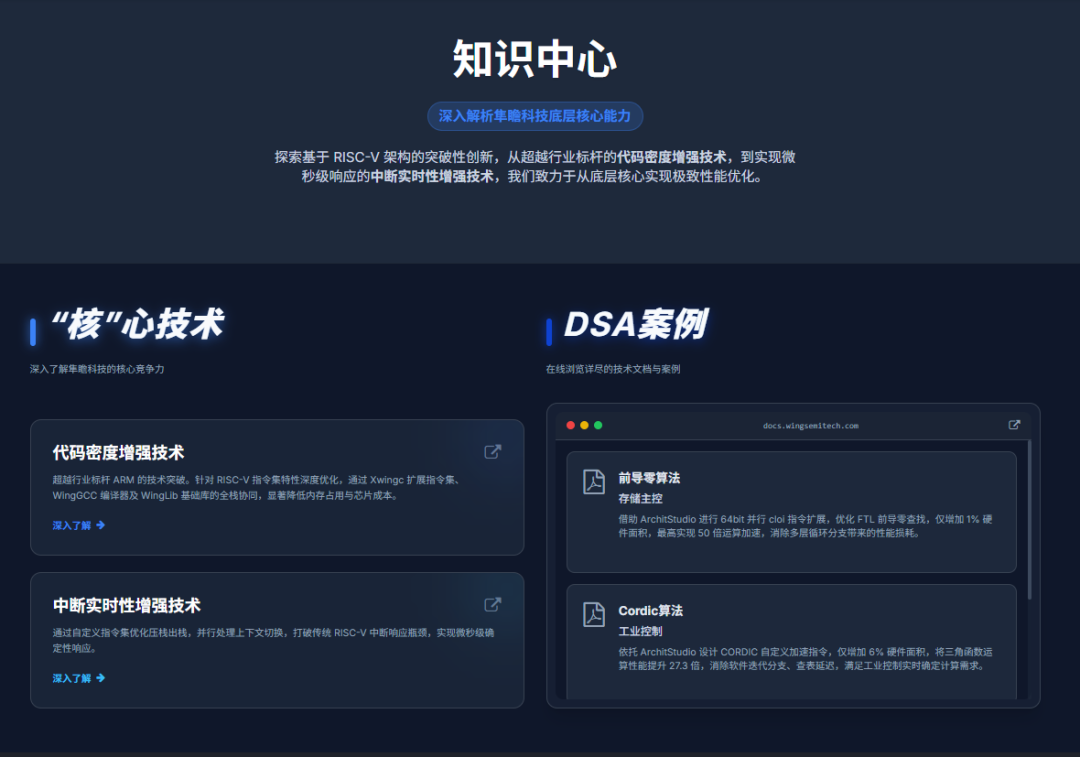Open docs.wingsemitech.com address text

[811, 426]
